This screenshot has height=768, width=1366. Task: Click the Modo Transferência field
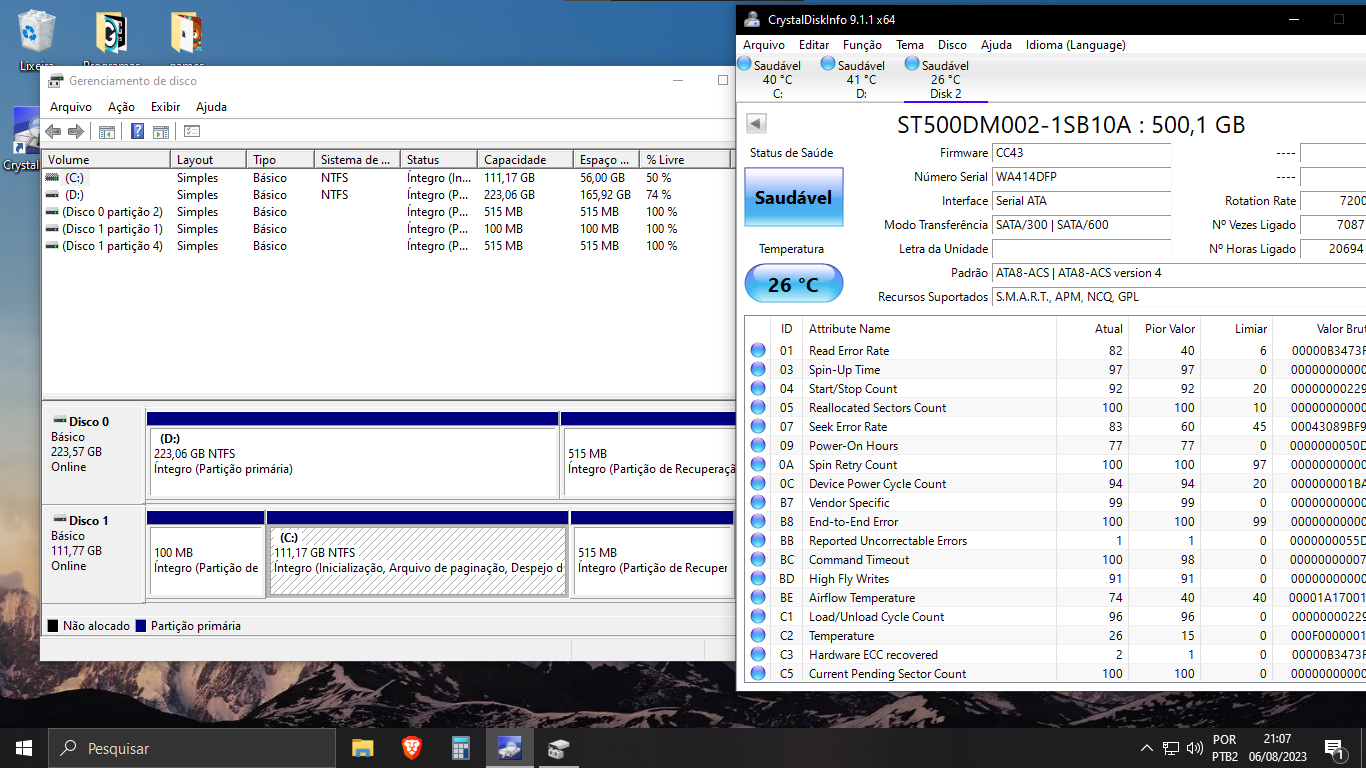pyautogui.click(x=1081, y=226)
